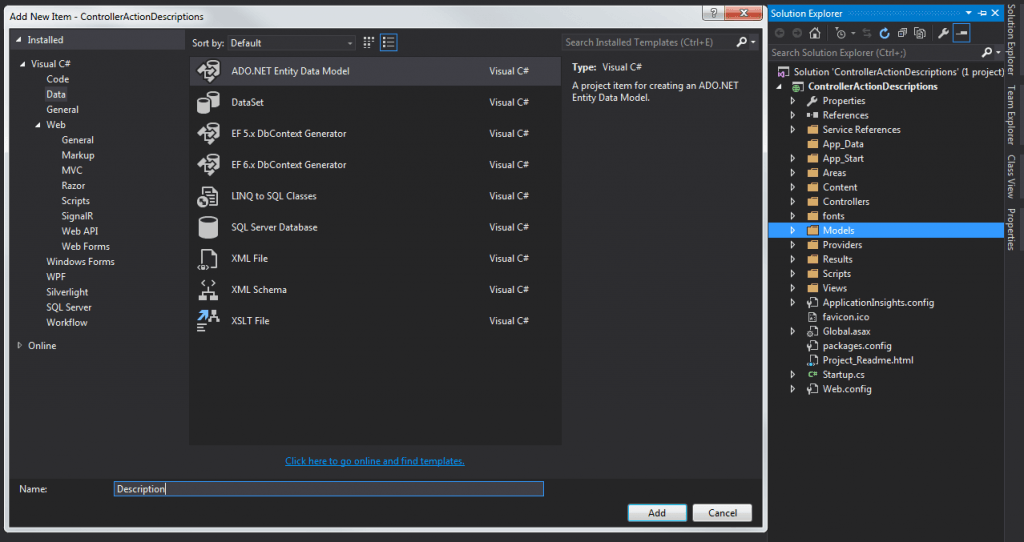1024x542 pixels.
Task: Click the search magnifier in template search box
Action: coord(741,42)
